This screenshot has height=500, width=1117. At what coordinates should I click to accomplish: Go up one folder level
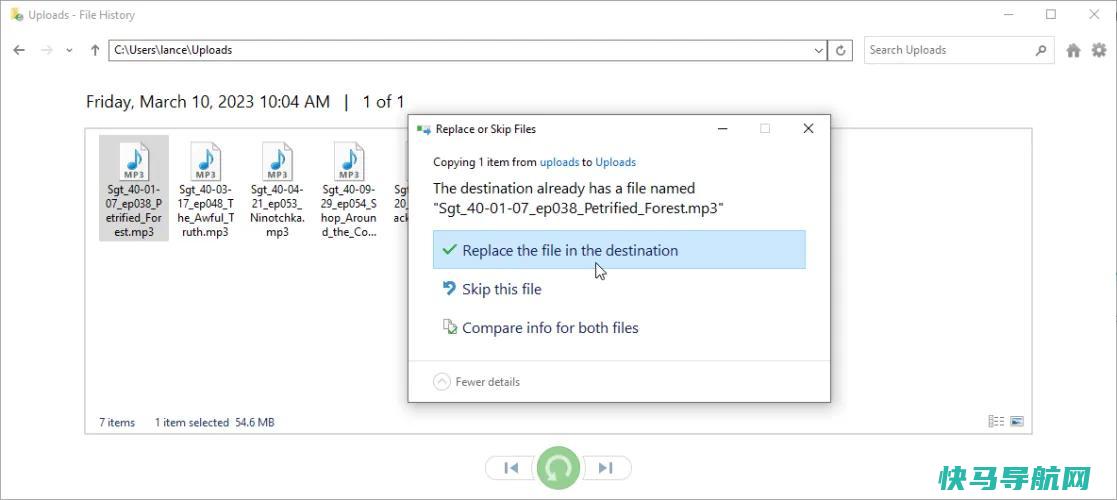point(95,50)
